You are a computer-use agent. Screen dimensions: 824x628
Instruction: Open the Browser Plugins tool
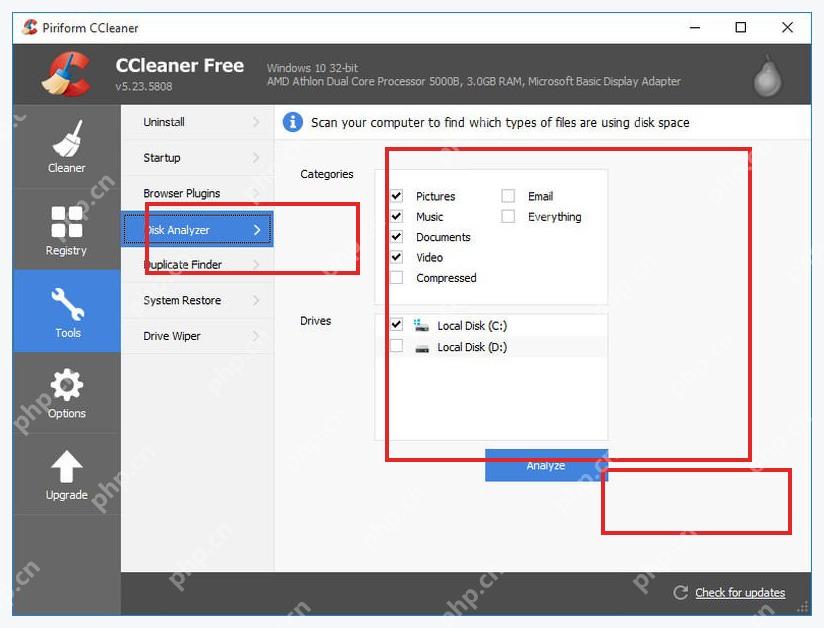(198, 193)
